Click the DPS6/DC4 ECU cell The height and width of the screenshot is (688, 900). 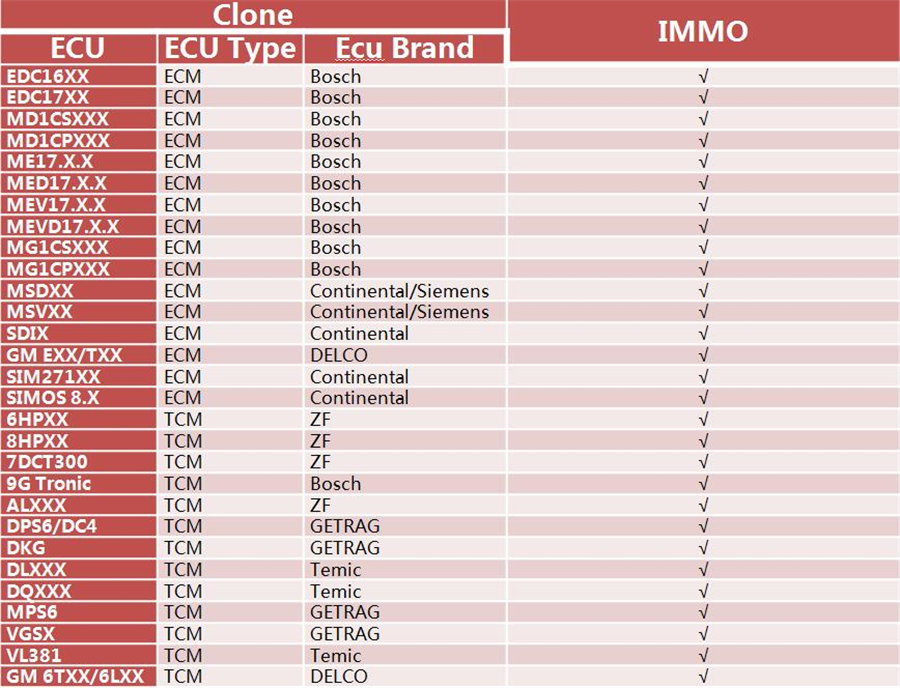tap(52, 527)
